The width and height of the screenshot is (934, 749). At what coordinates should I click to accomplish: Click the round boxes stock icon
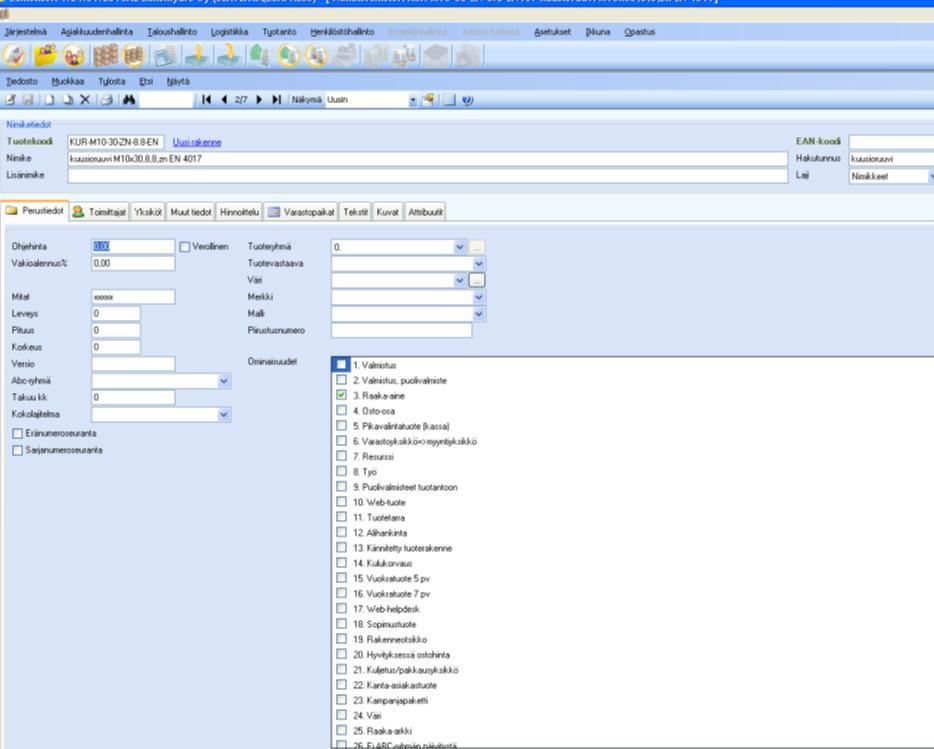(133, 56)
